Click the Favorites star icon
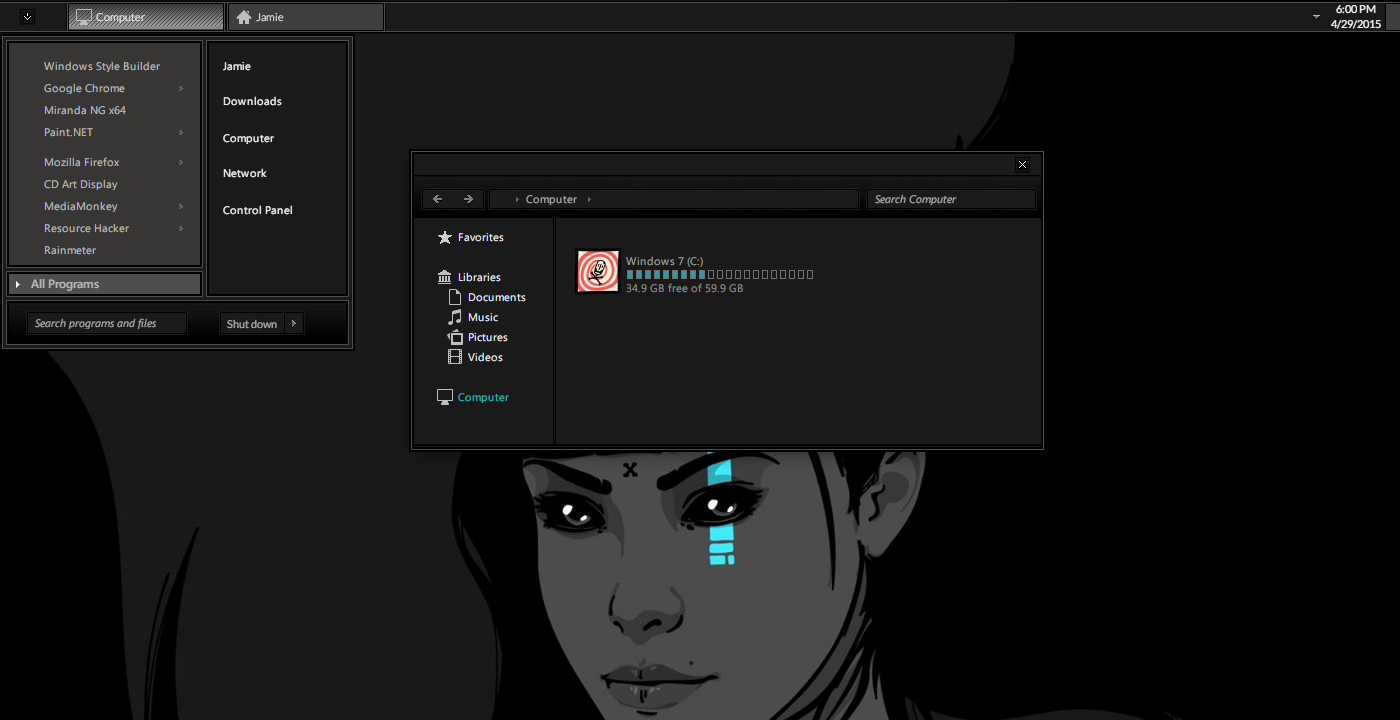This screenshot has height=720, width=1400. (445, 237)
